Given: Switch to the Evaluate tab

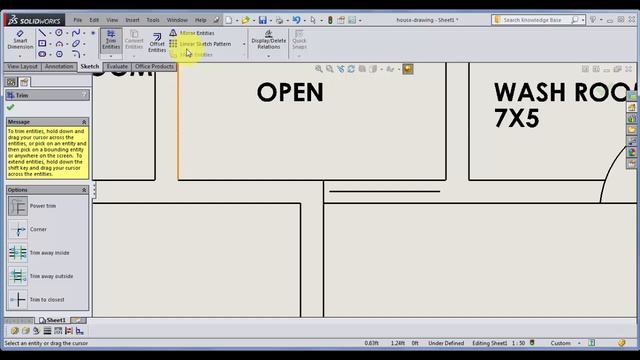Looking at the screenshot, I should pos(117,67).
